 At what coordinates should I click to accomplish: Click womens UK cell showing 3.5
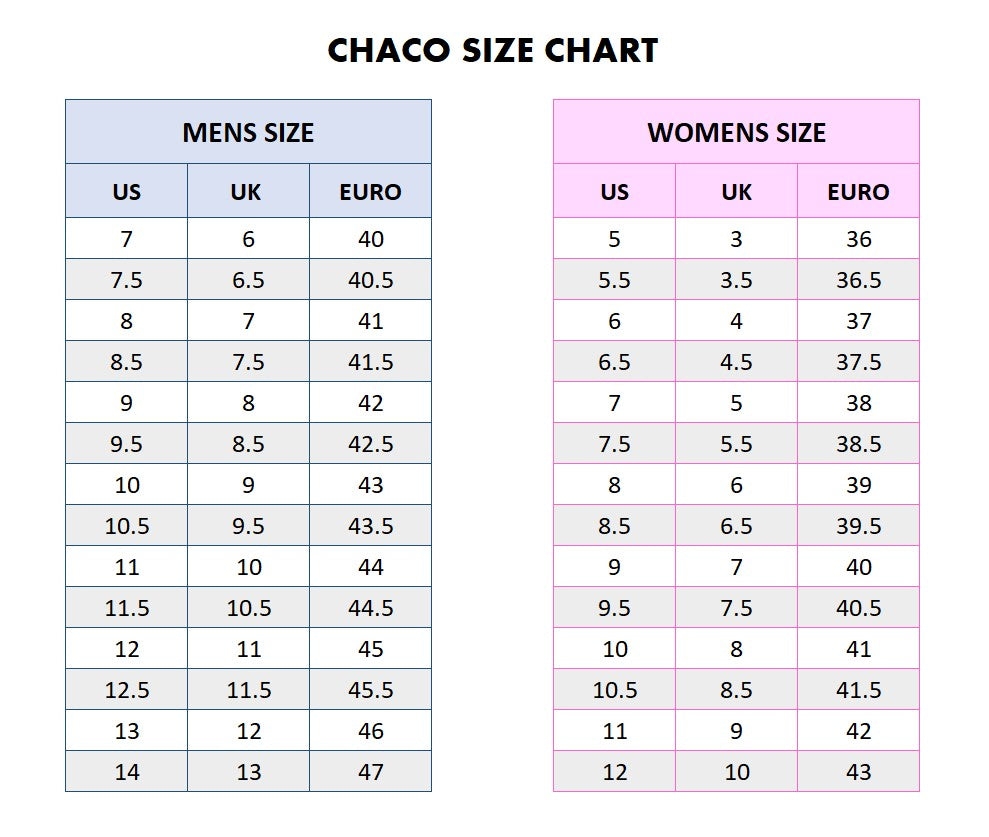[736, 280]
